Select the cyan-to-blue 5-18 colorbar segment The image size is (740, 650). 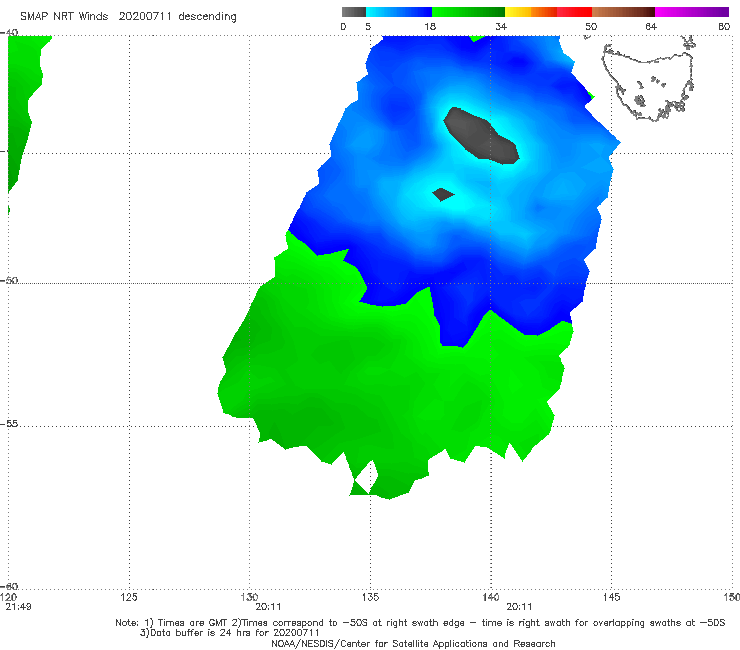(399, 12)
